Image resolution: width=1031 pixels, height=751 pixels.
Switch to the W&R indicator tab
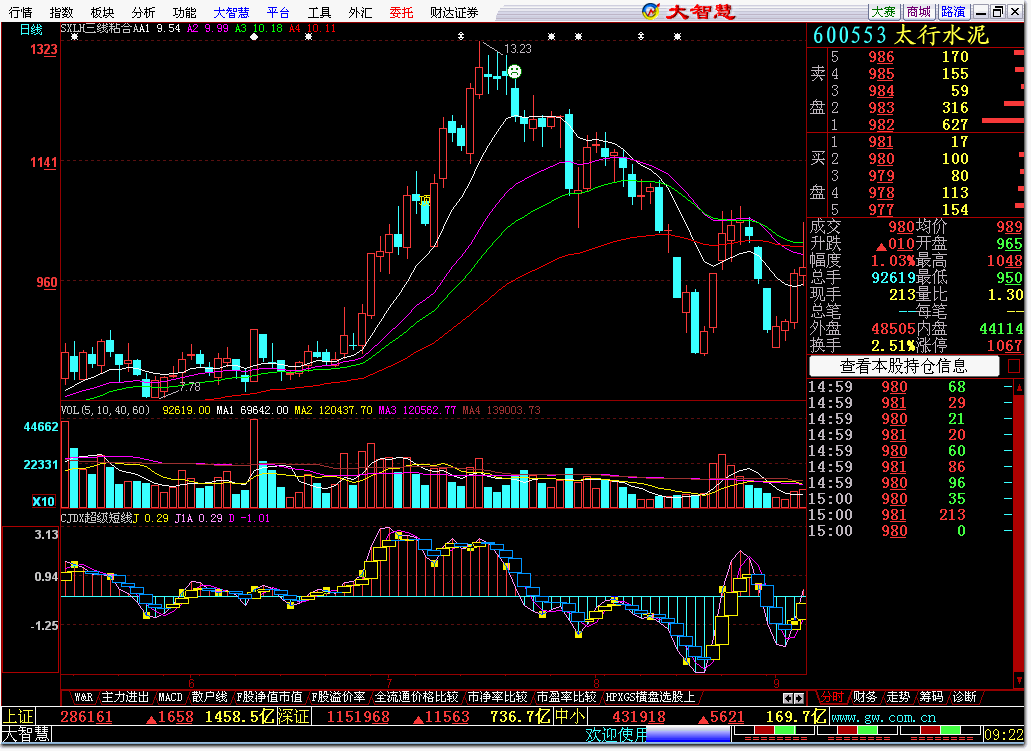coord(83,697)
